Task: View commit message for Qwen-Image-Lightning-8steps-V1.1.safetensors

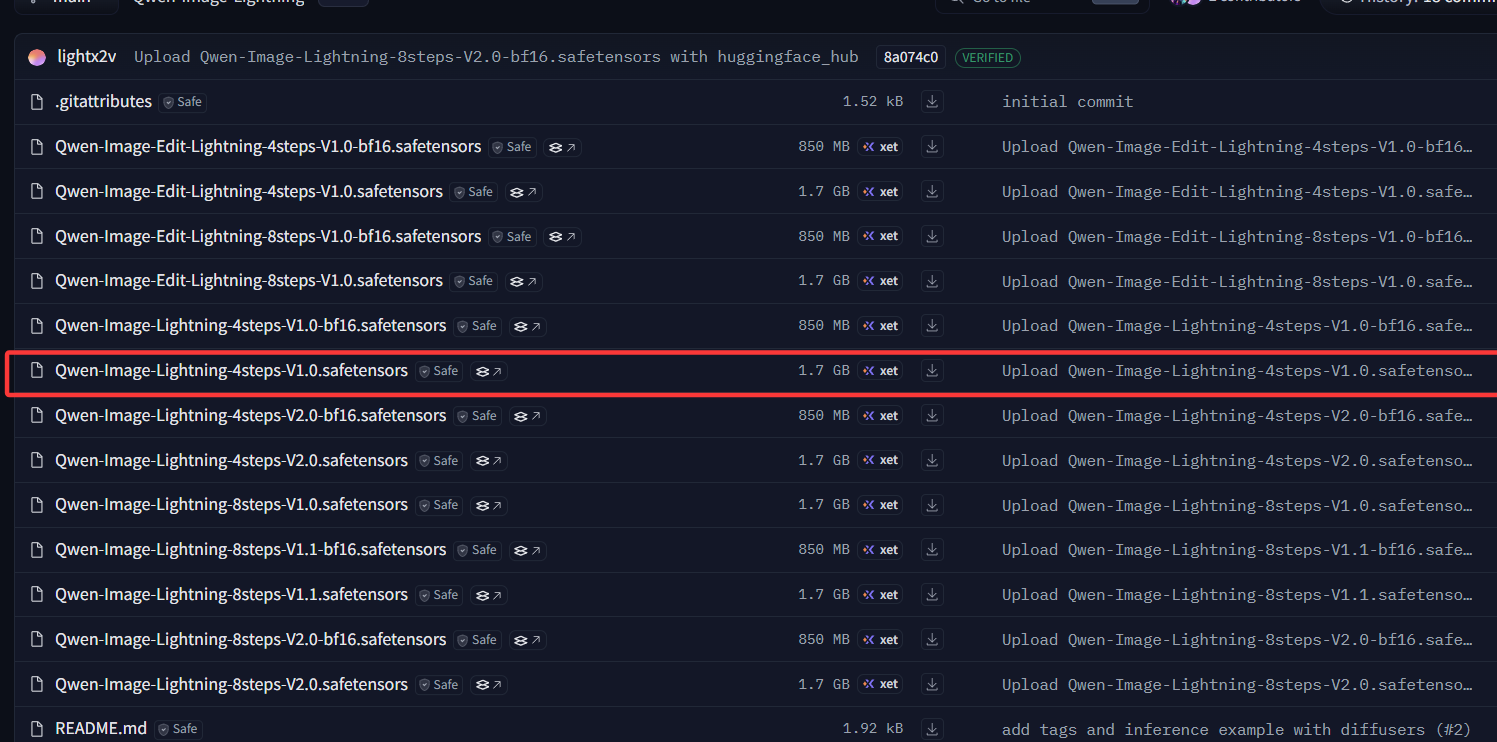Action: (1237, 595)
